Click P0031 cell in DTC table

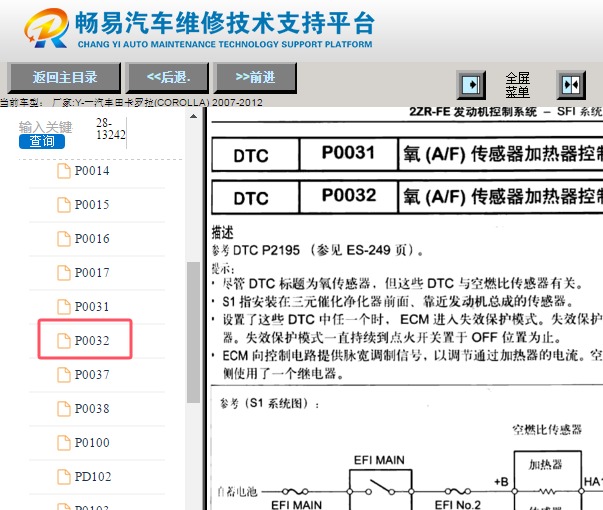348,153
